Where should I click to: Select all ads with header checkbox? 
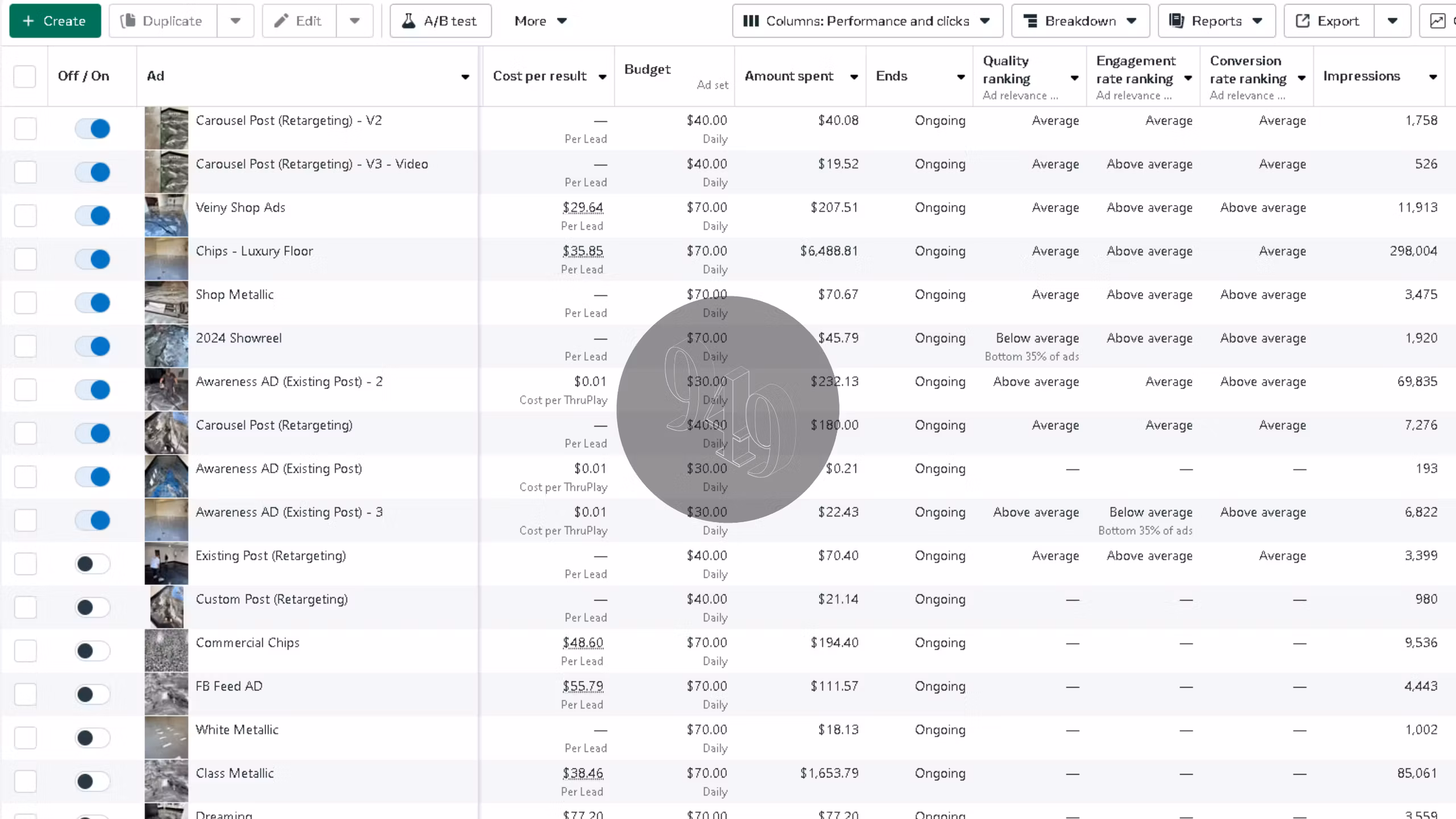pyautogui.click(x=24, y=76)
